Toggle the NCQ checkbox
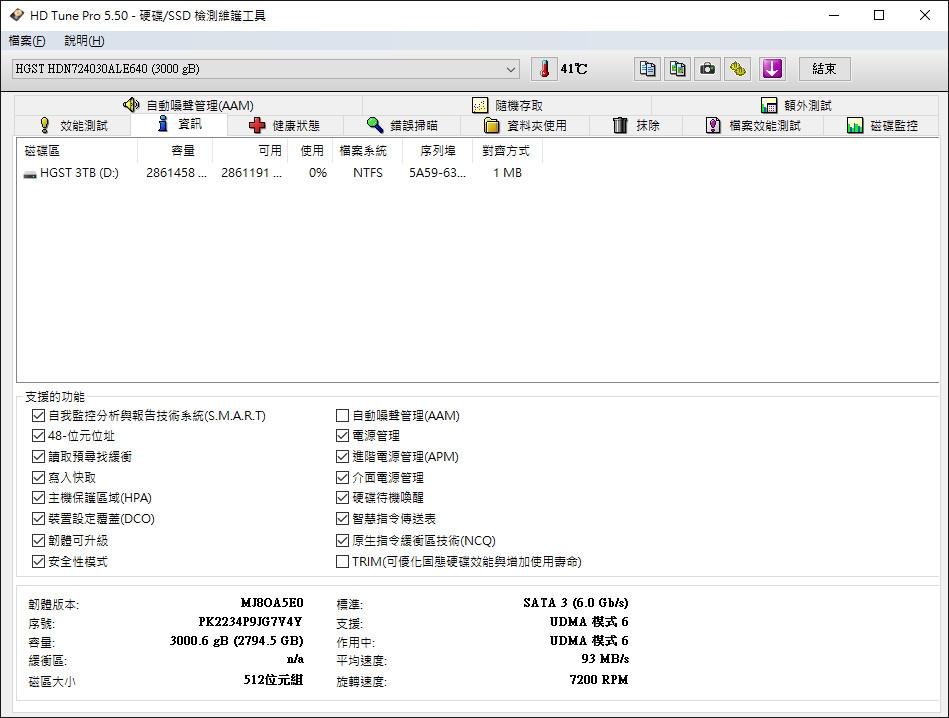The height and width of the screenshot is (718, 949). click(x=342, y=541)
